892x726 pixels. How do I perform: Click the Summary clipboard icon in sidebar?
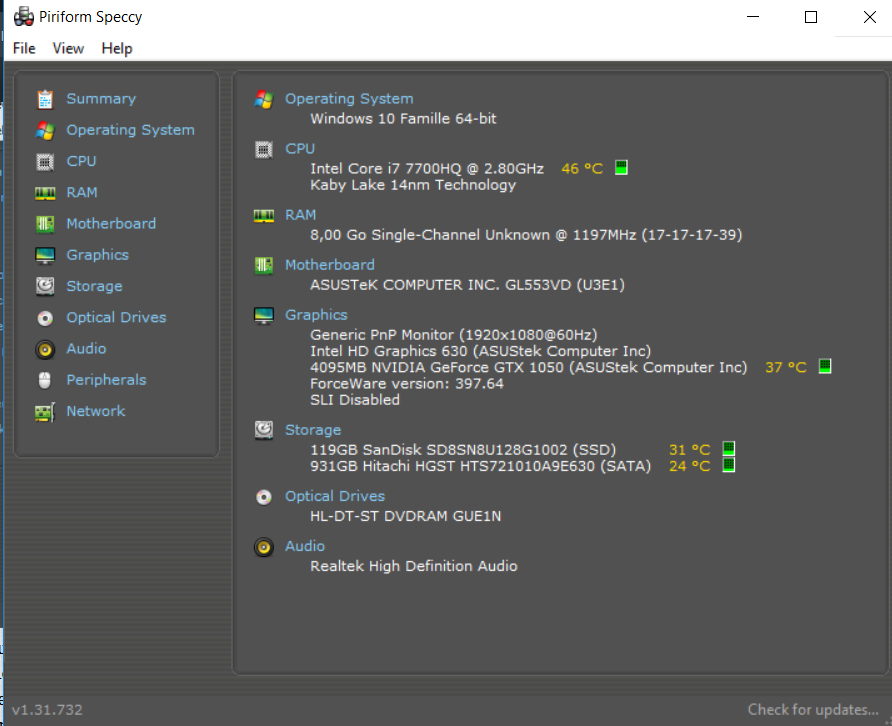click(45, 99)
